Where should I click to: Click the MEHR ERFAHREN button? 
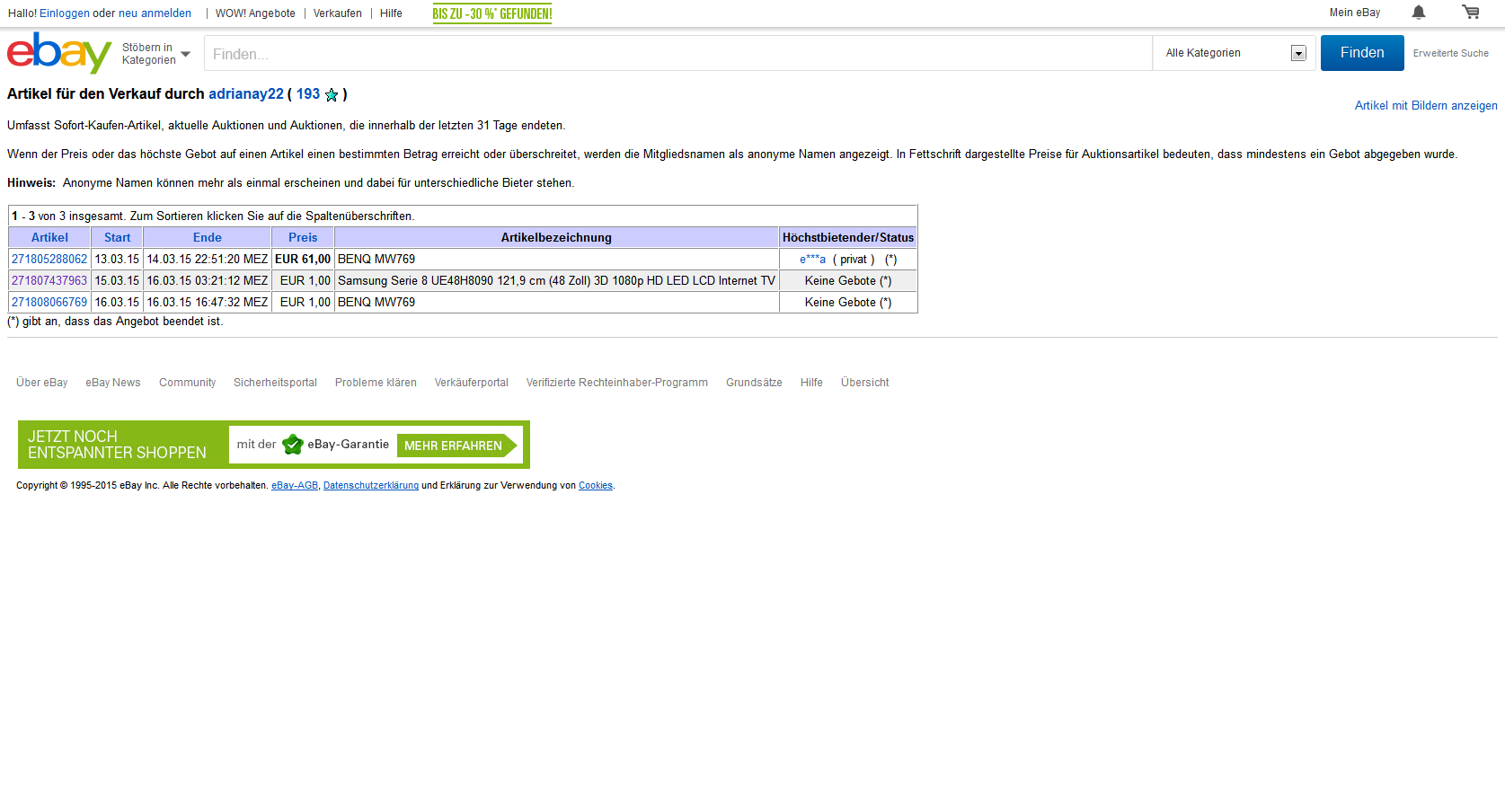[457, 446]
